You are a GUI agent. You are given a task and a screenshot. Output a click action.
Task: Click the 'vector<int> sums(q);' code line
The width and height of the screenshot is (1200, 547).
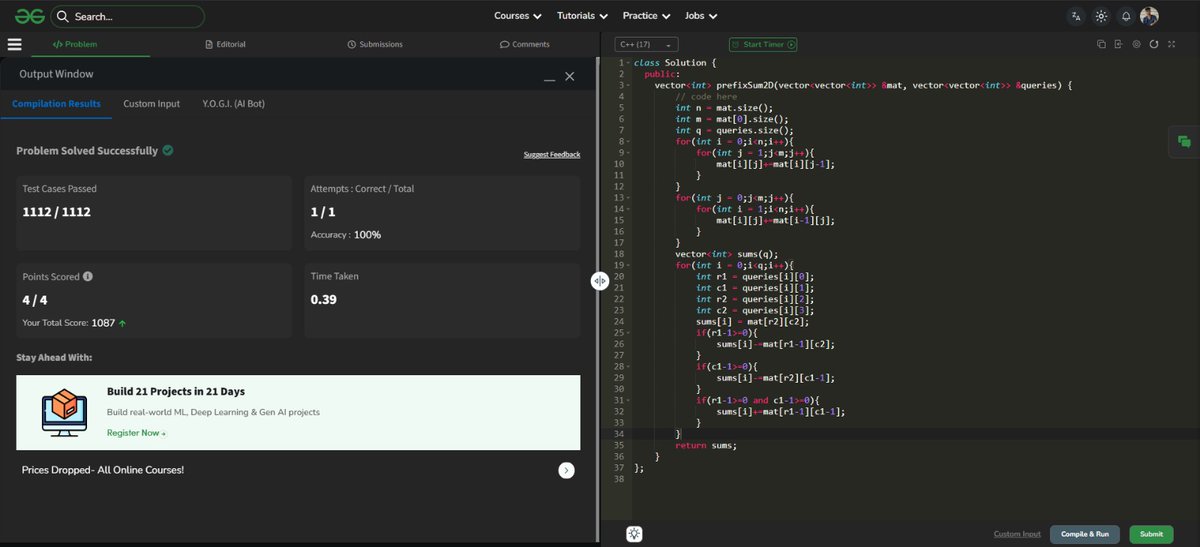(x=726, y=254)
